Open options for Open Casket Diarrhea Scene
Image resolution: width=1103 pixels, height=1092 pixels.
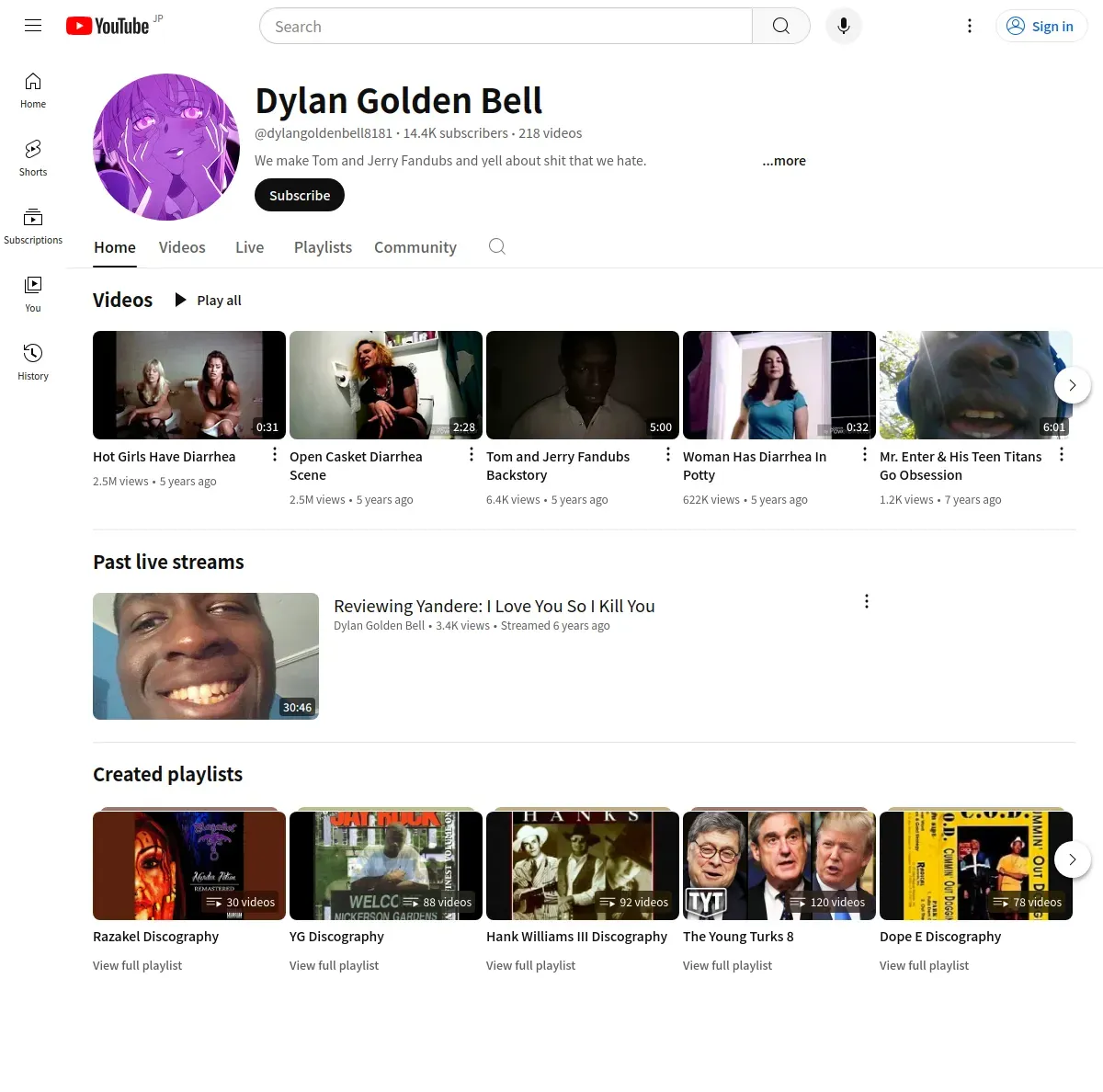tap(471, 455)
